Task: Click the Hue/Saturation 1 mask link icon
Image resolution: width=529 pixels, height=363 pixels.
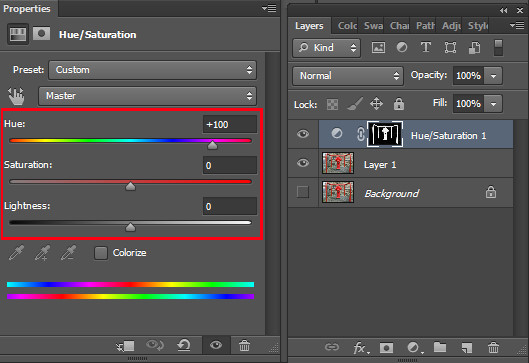Action: click(x=360, y=134)
